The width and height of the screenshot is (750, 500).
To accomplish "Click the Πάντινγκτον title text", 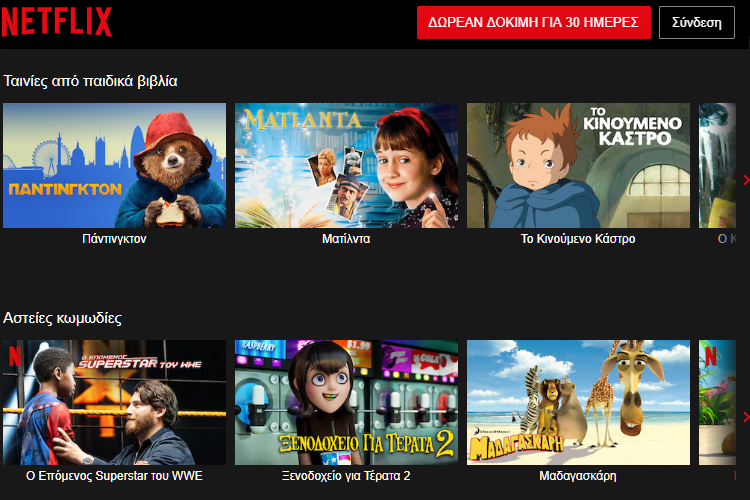I will click(x=114, y=239).
